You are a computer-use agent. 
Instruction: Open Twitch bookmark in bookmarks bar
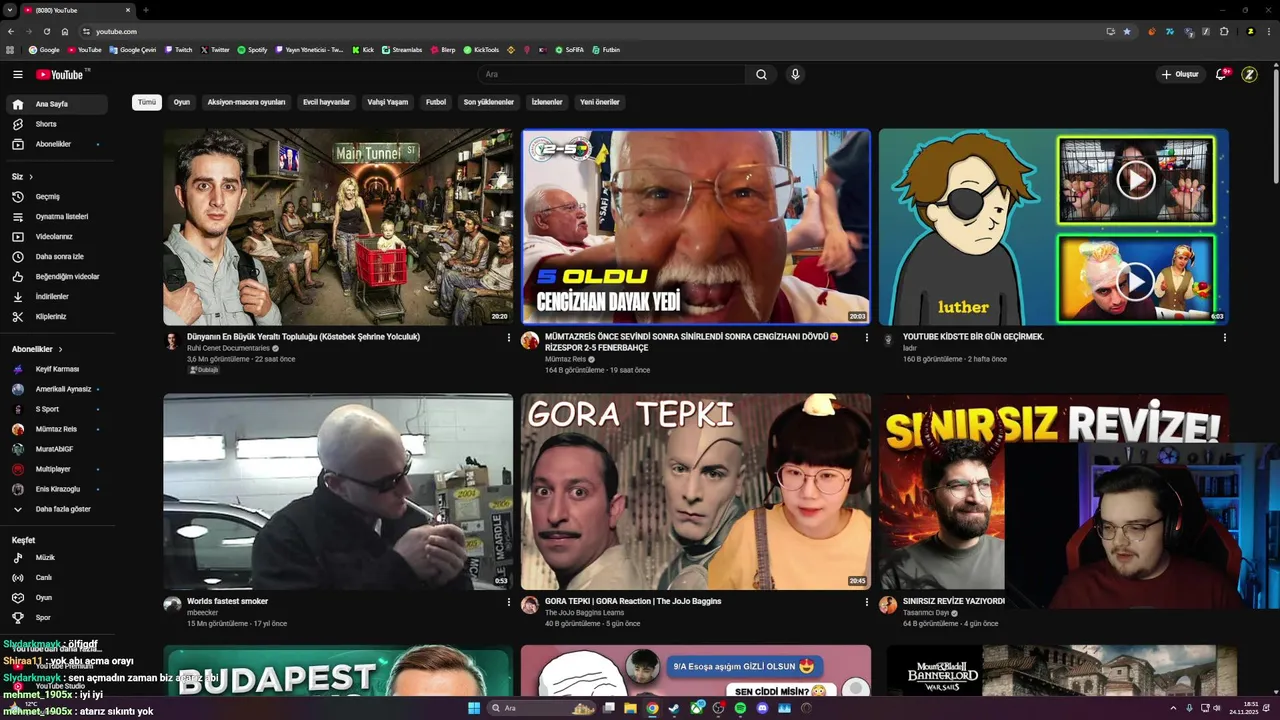(179, 49)
